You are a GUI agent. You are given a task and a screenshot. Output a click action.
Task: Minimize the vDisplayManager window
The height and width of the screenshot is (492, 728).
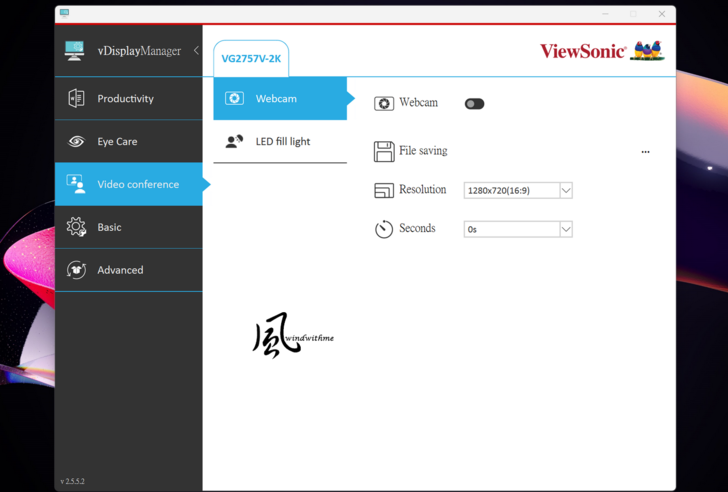pos(605,14)
